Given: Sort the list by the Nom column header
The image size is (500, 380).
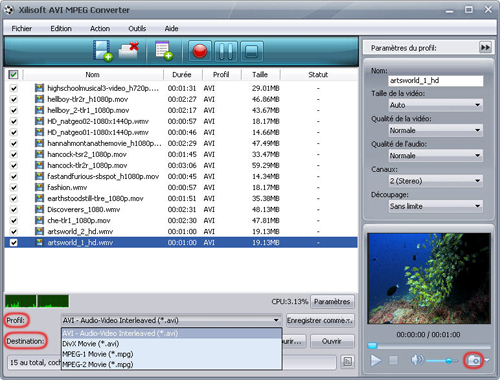Looking at the screenshot, I should 93,75.
